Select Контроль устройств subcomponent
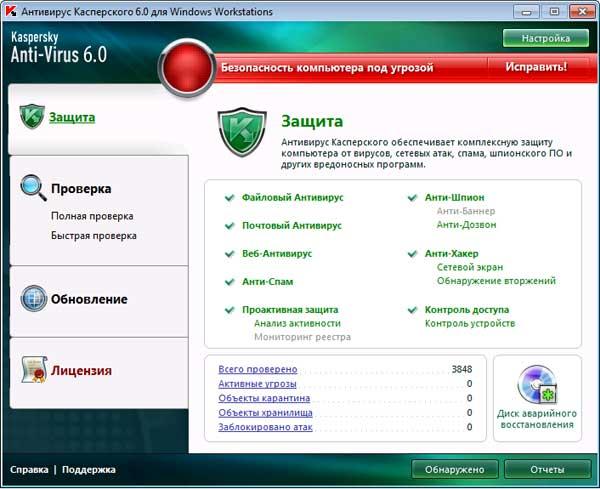Viewport: 600px width, 489px height. (x=470, y=324)
